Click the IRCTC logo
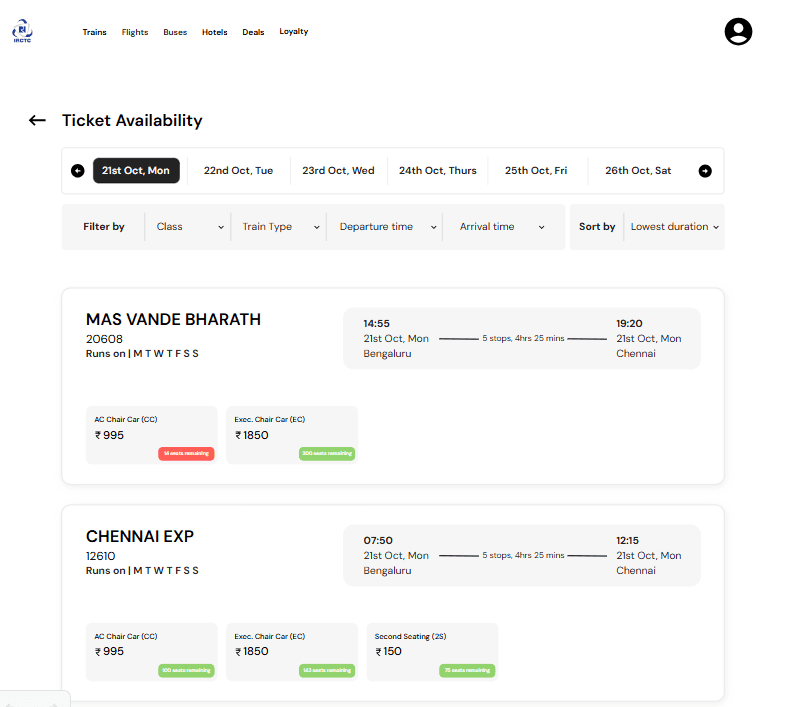 (x=22, y=31)
